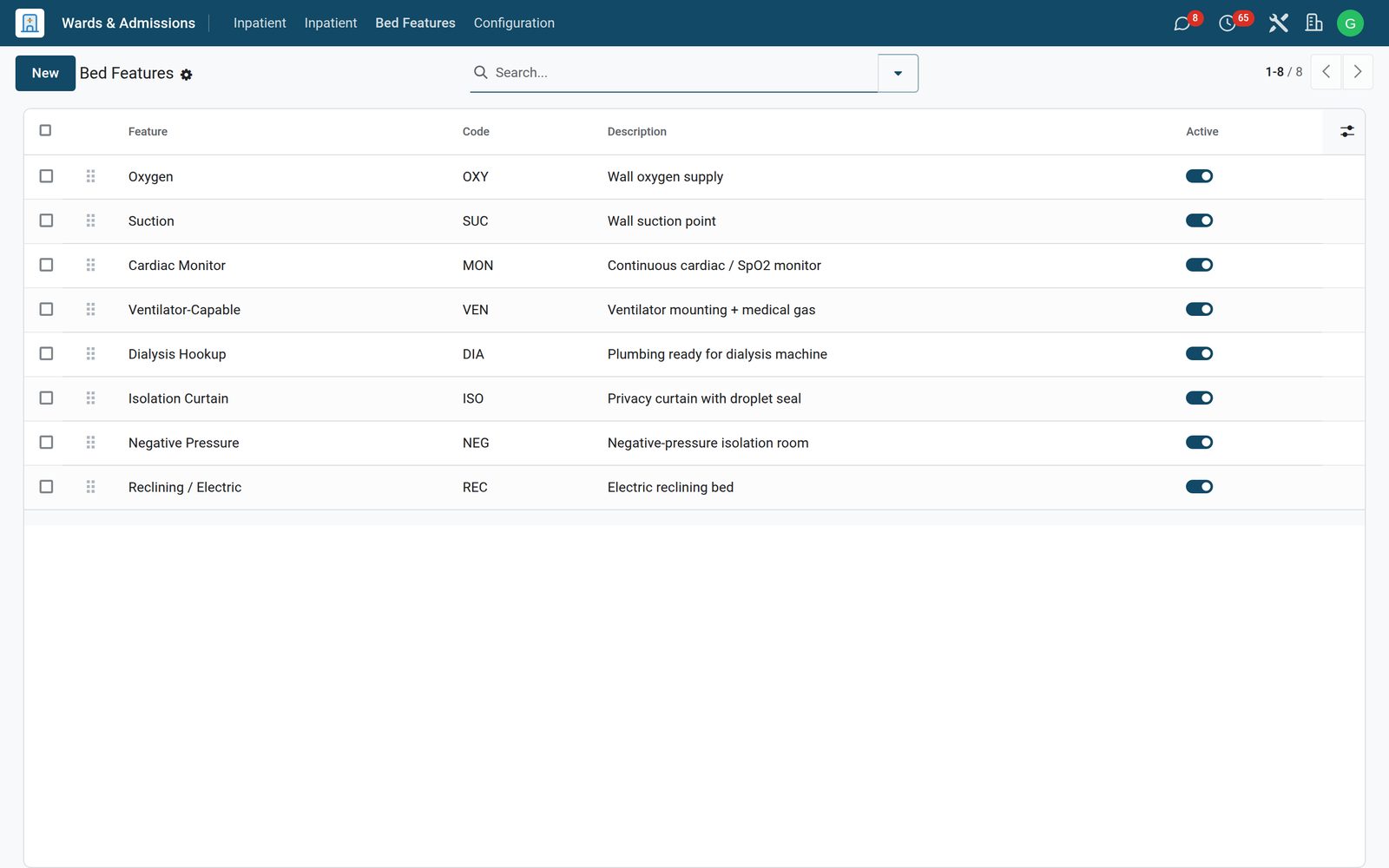1389x868 pixels.
Task: Click the VEN code cell
Action: click(x=476, y=310)
